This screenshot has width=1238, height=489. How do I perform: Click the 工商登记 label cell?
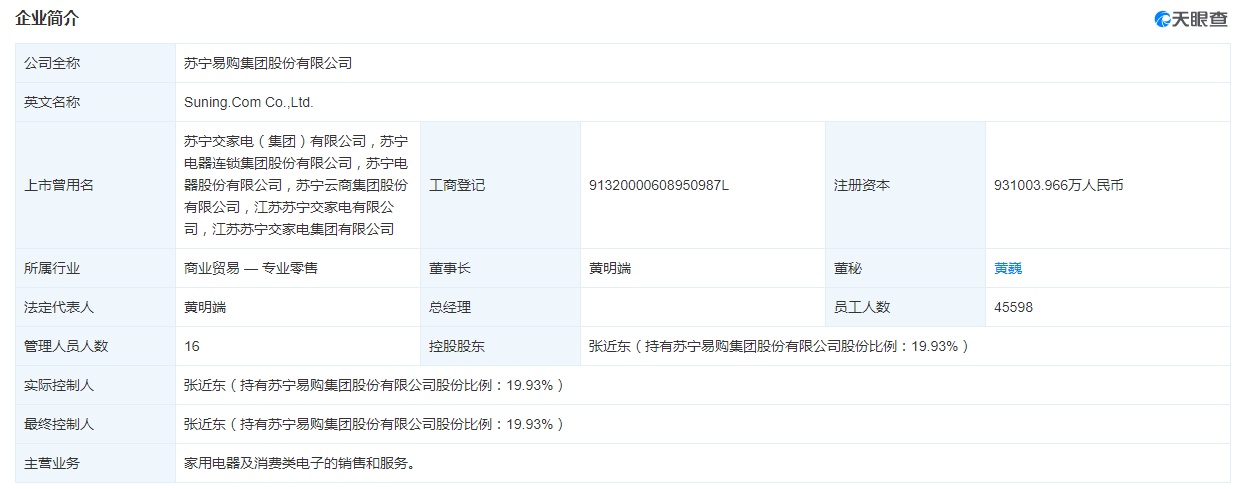tap(500, 185)
